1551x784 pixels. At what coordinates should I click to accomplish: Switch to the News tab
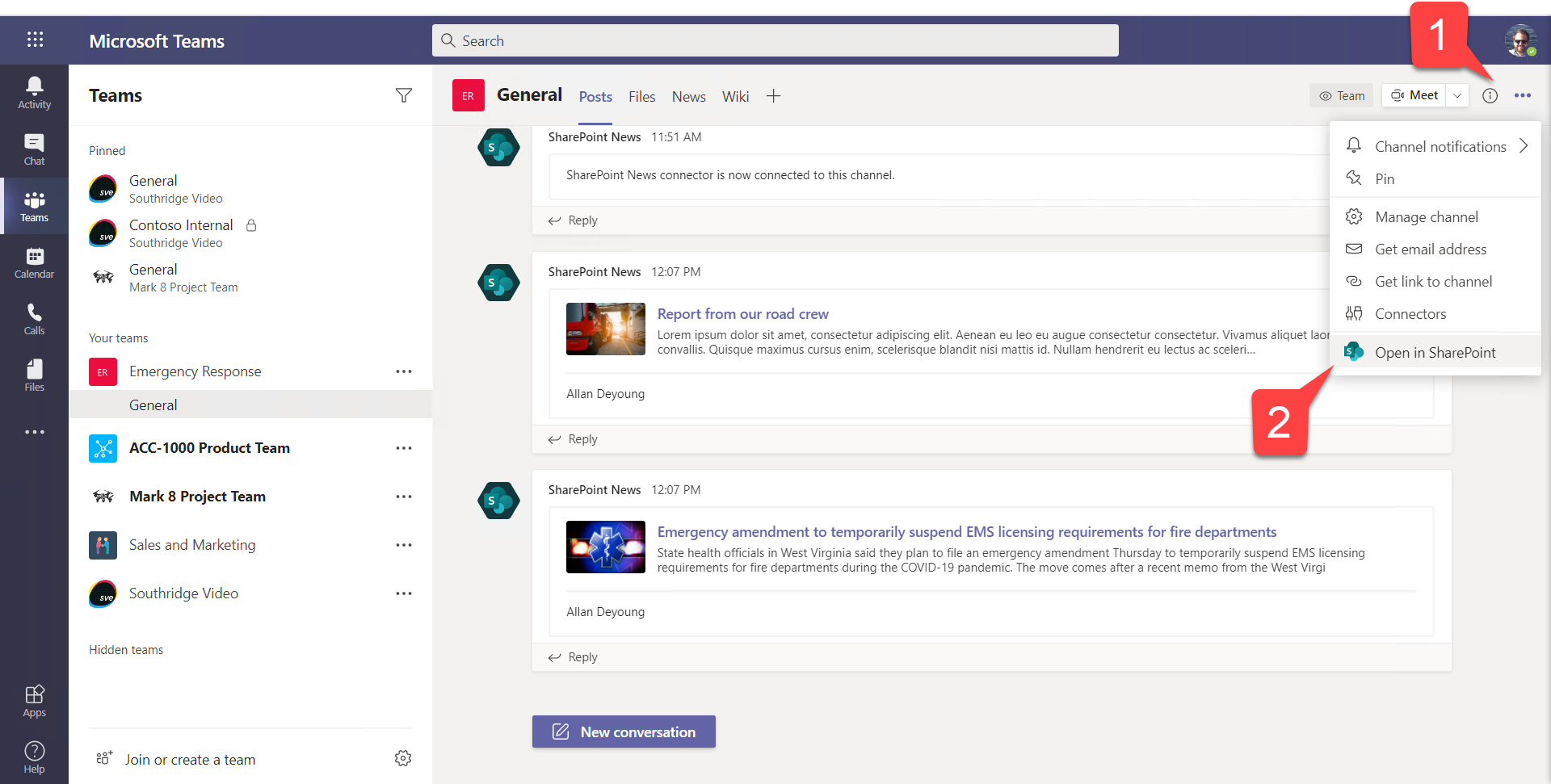coord(688,96)
